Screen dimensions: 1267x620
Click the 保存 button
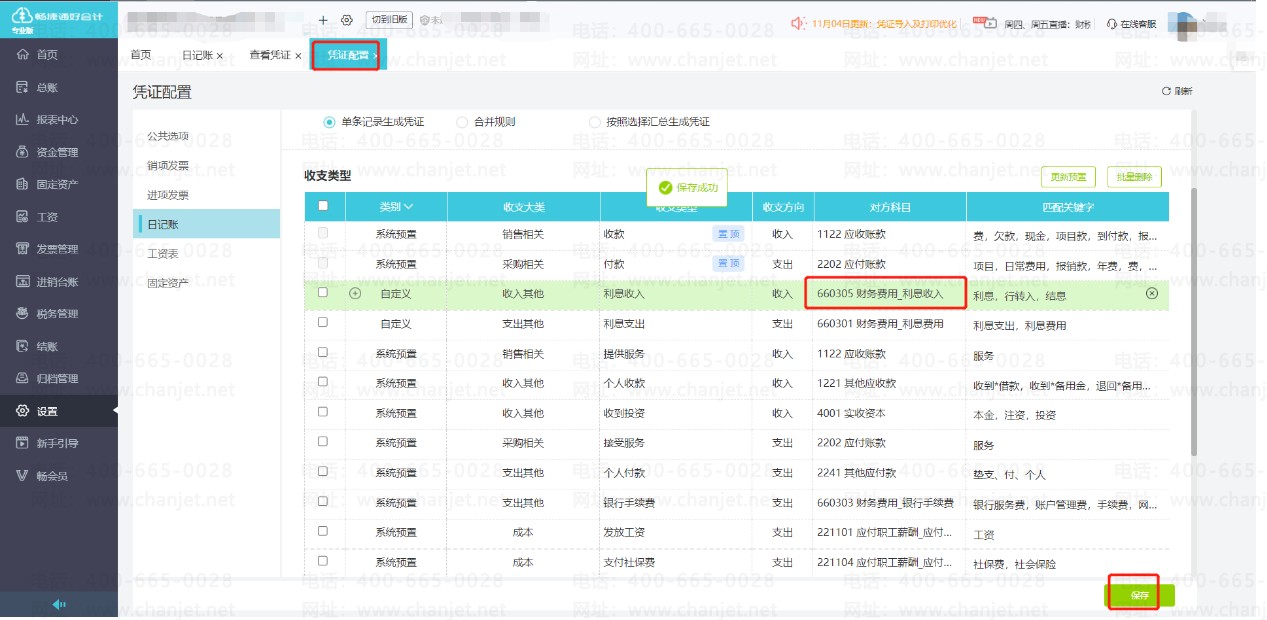pyautogui.click(x=1140, y=595)
